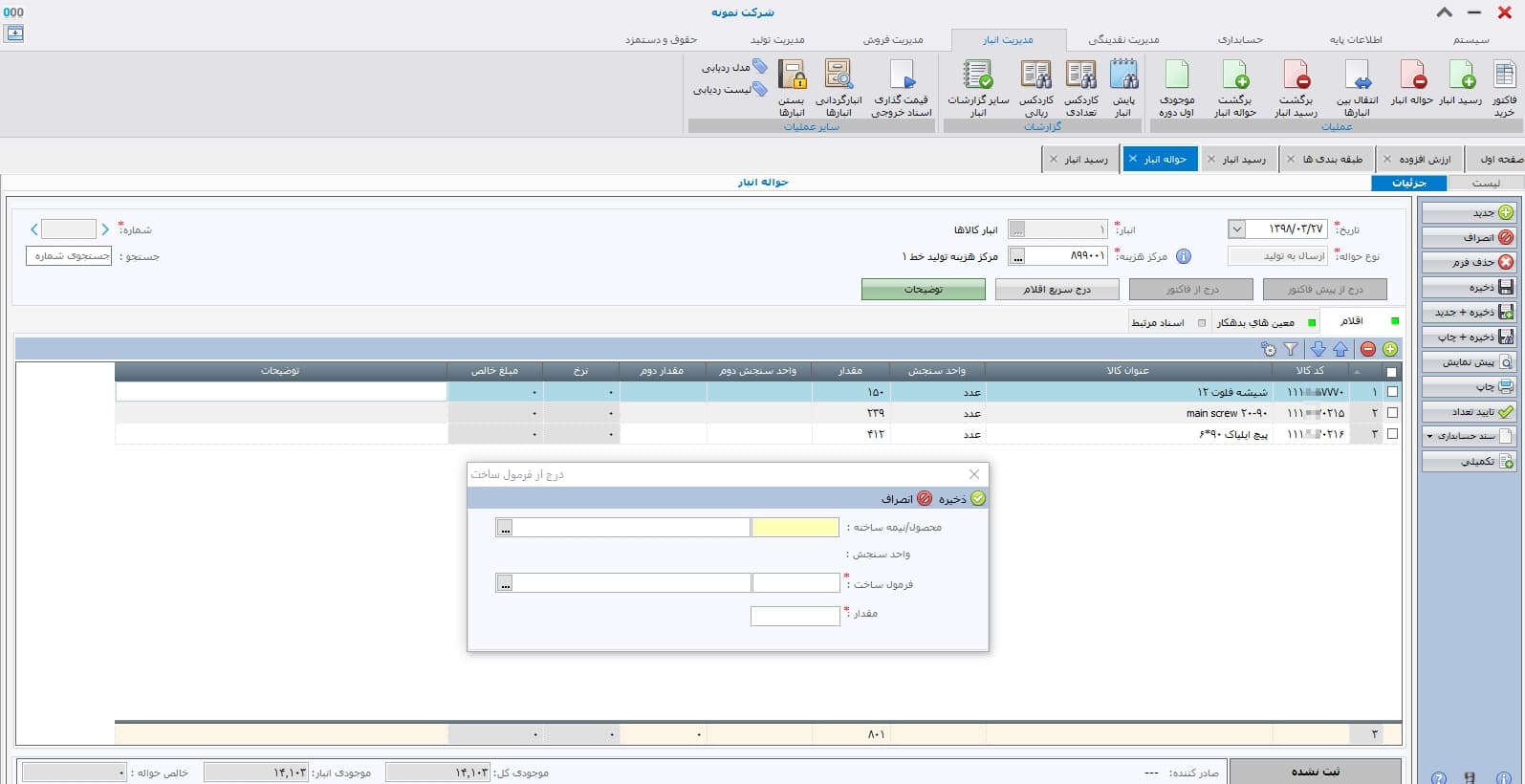Open grid settings gear icon

click(x=1268, y=349)
